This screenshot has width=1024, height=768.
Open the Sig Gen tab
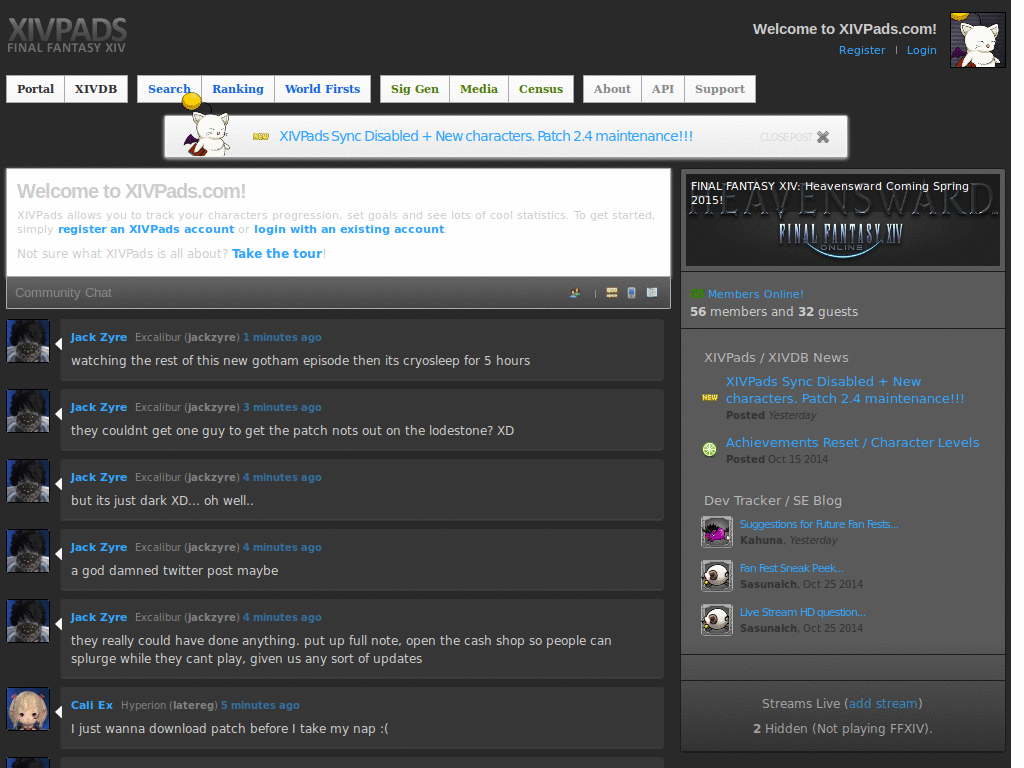coord(415,89)
